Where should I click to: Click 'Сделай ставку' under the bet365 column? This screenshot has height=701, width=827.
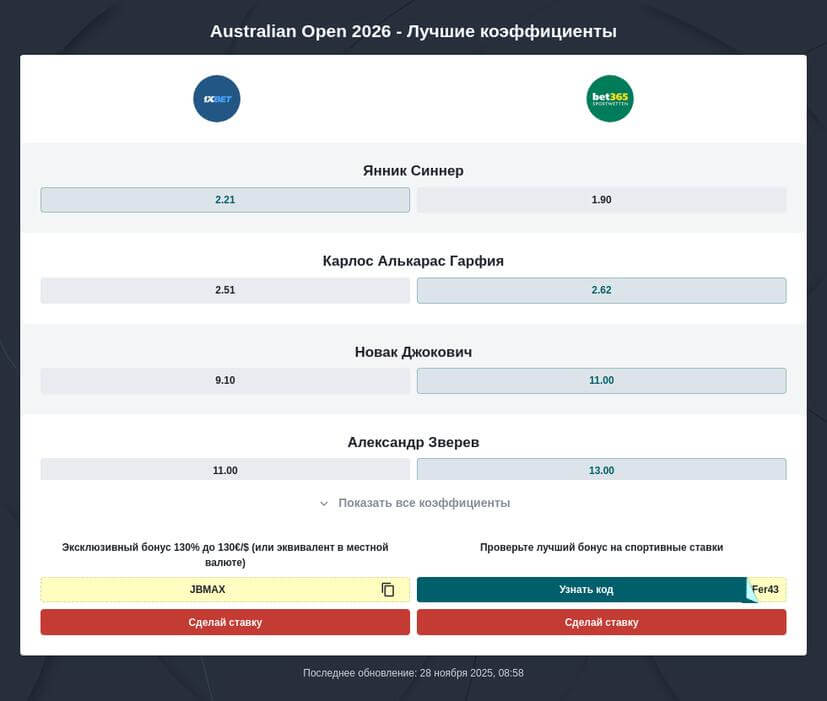pos(601,622)
